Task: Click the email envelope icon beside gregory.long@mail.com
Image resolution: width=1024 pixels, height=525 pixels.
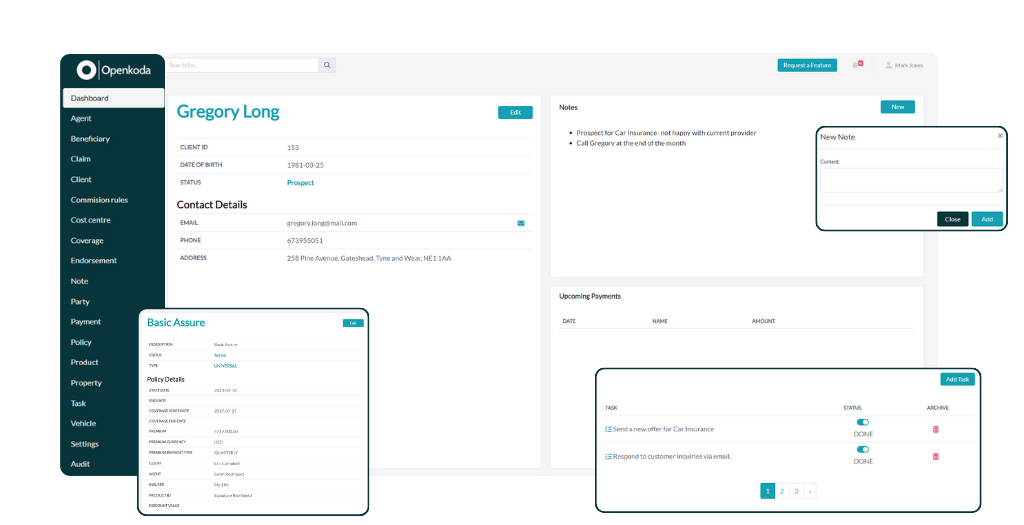Action: point(520,223)
